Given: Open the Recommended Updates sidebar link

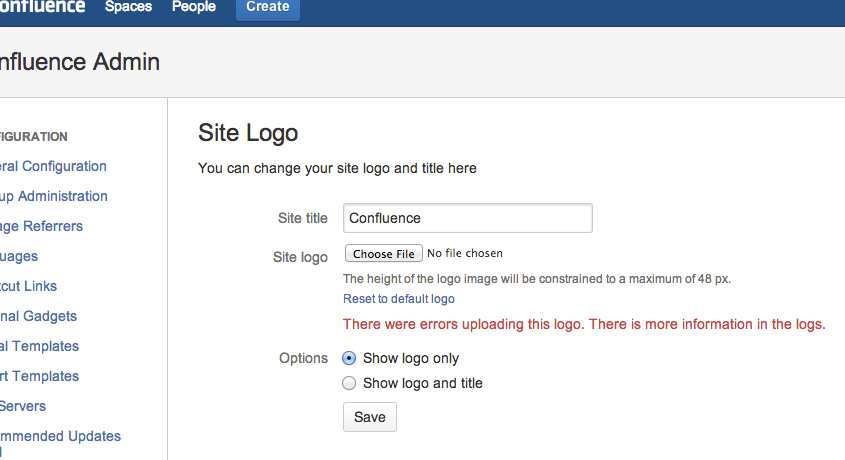Looking at the screenshot, I should click(x=60, y=436).
